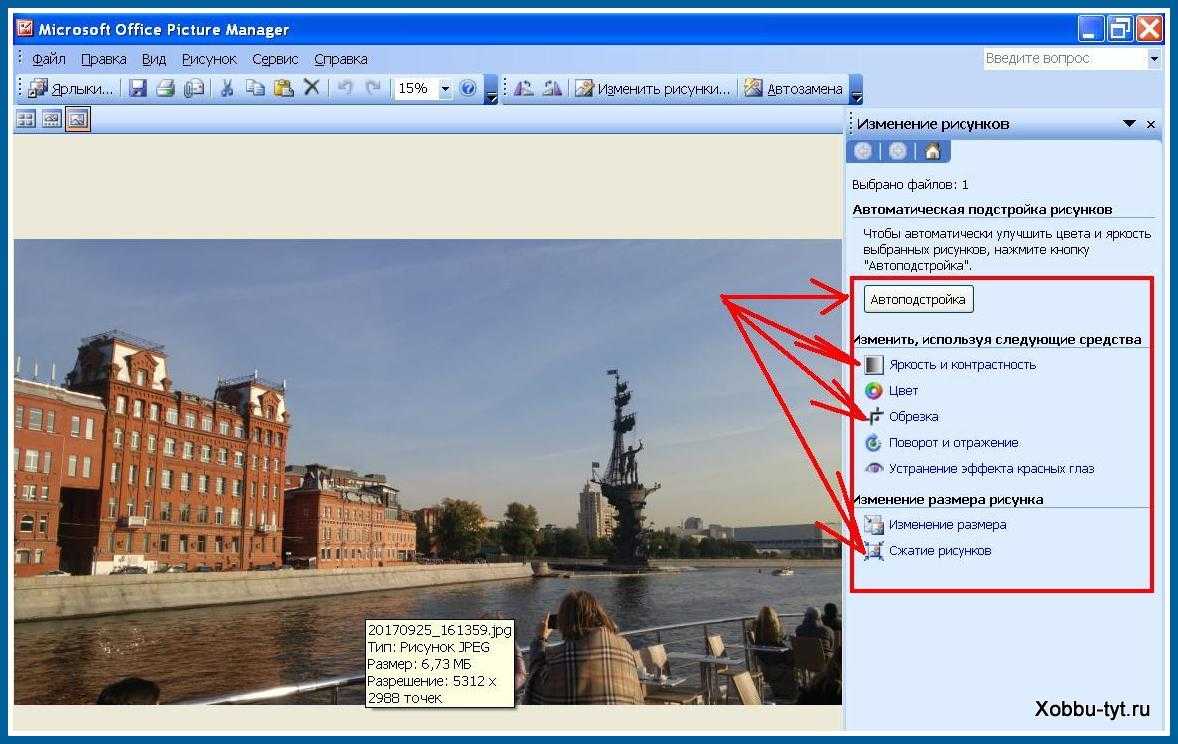Open the Изменение рисунков task pane dropdown

(1128, 123)
